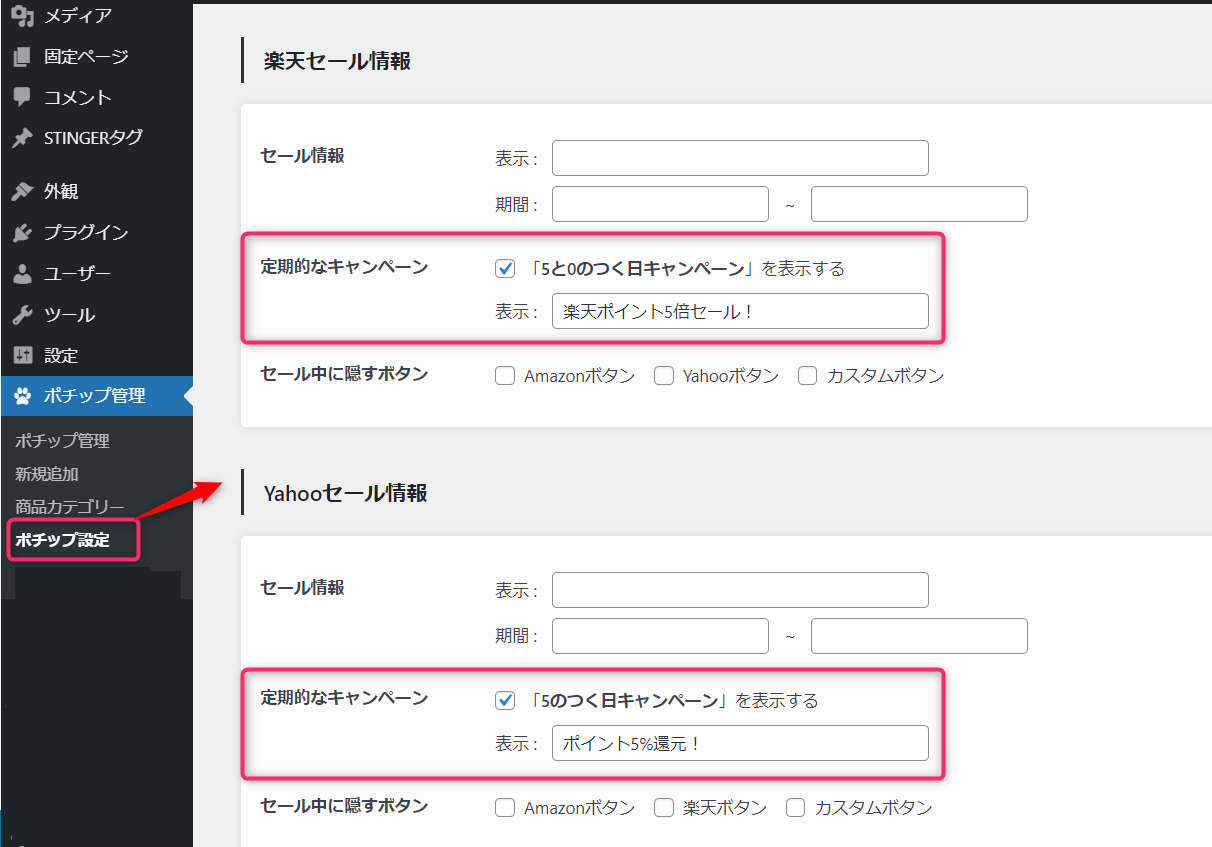Click 定期的なキャンペーン label in Yahoo section
This screenshot has width=1212, height=847.
[x=344, y=697]
